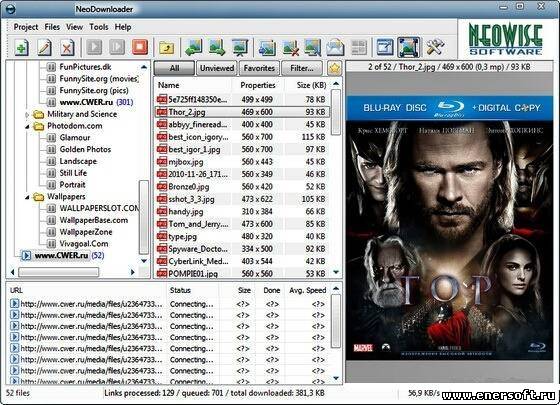Image resolution: width=560 pixels, height=405 pixels.
Task: Click the wrench and hammer settings icon
Action: point(435,47)
